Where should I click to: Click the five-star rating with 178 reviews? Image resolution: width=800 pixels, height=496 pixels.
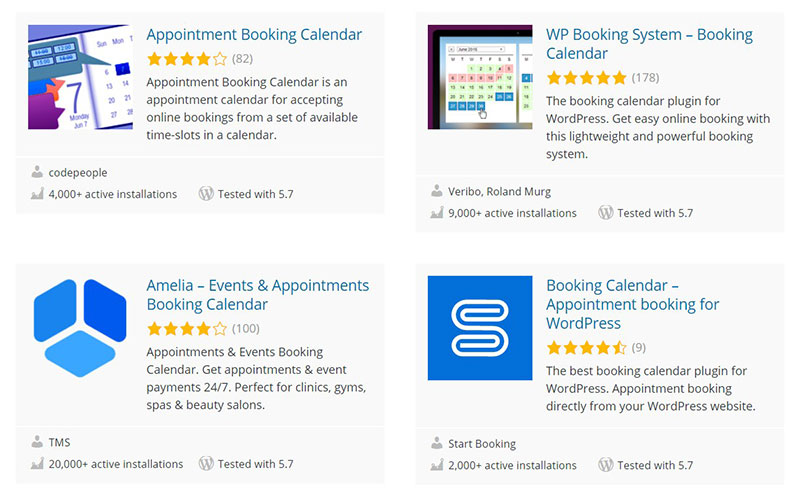point(586,78)
